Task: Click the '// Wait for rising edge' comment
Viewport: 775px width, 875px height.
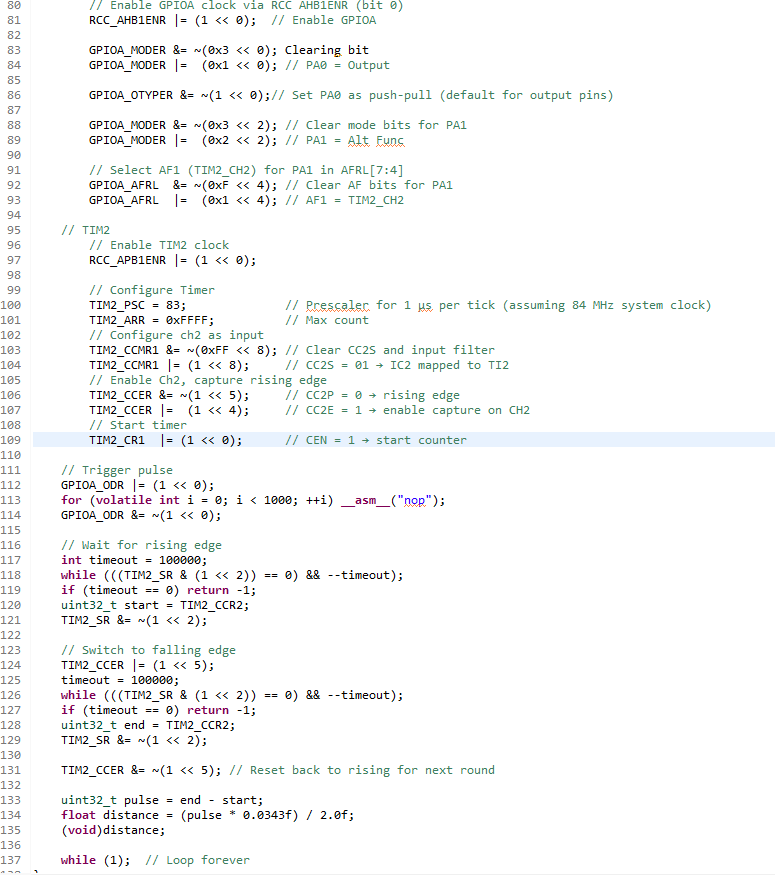Action: coord(141,545)
